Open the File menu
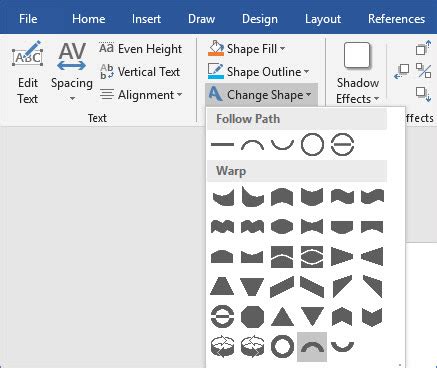Viewport: 437px width, 368px height. coord(28,19)
